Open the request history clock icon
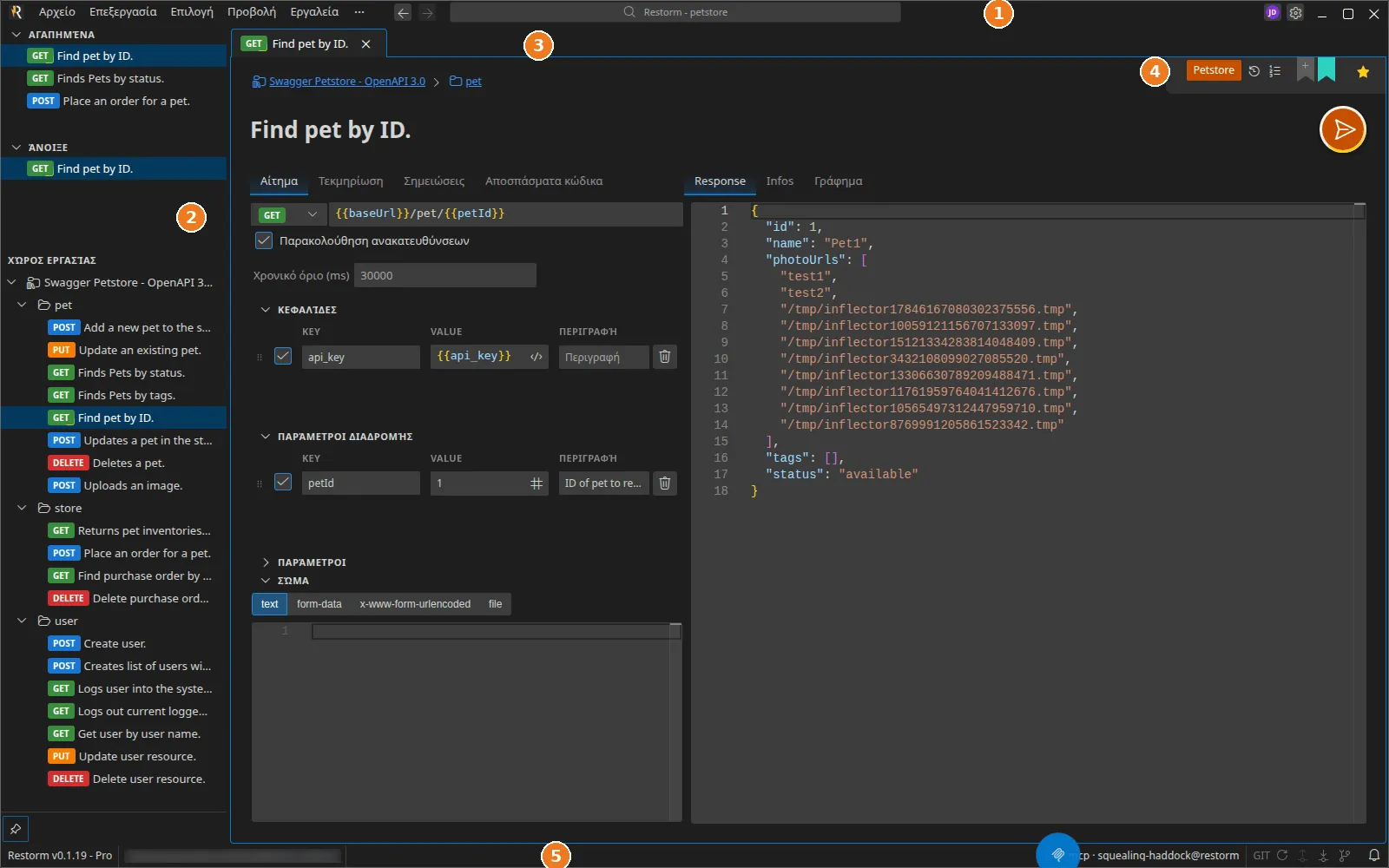Screen dimensions: 1389x868 tap(1254, 71)
